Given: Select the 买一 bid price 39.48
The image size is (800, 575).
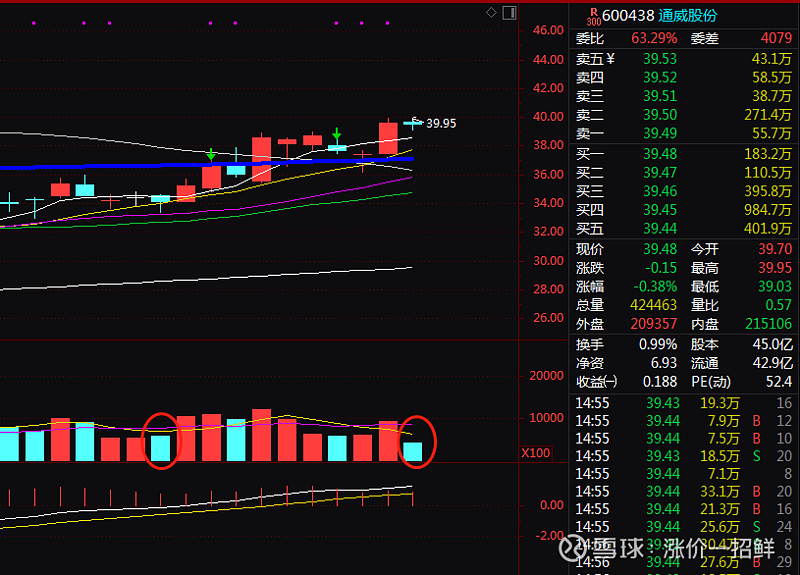Looking at the screenshot, I should point(660,154).
